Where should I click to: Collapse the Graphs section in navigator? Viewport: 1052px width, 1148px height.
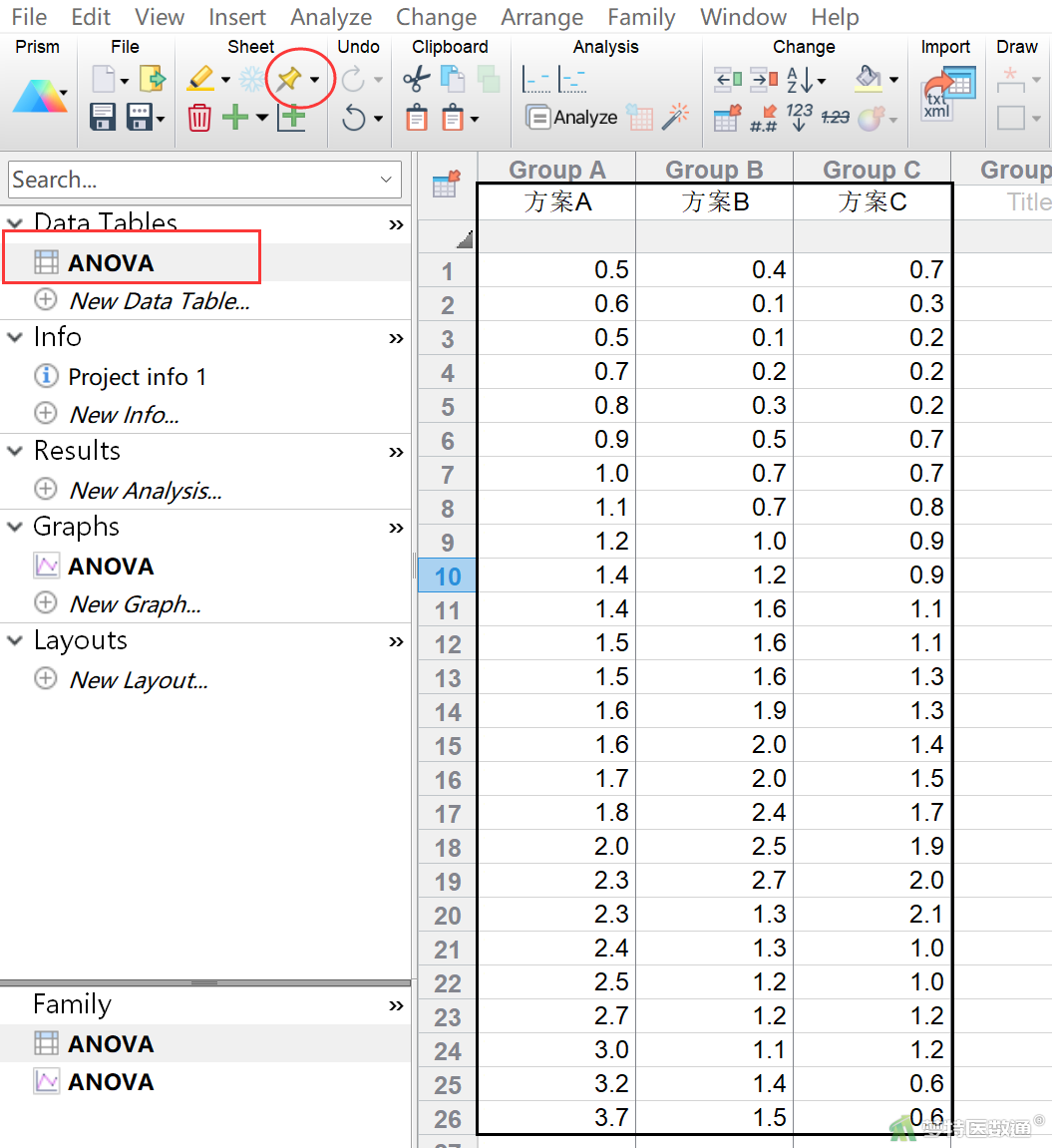(15, 527)
